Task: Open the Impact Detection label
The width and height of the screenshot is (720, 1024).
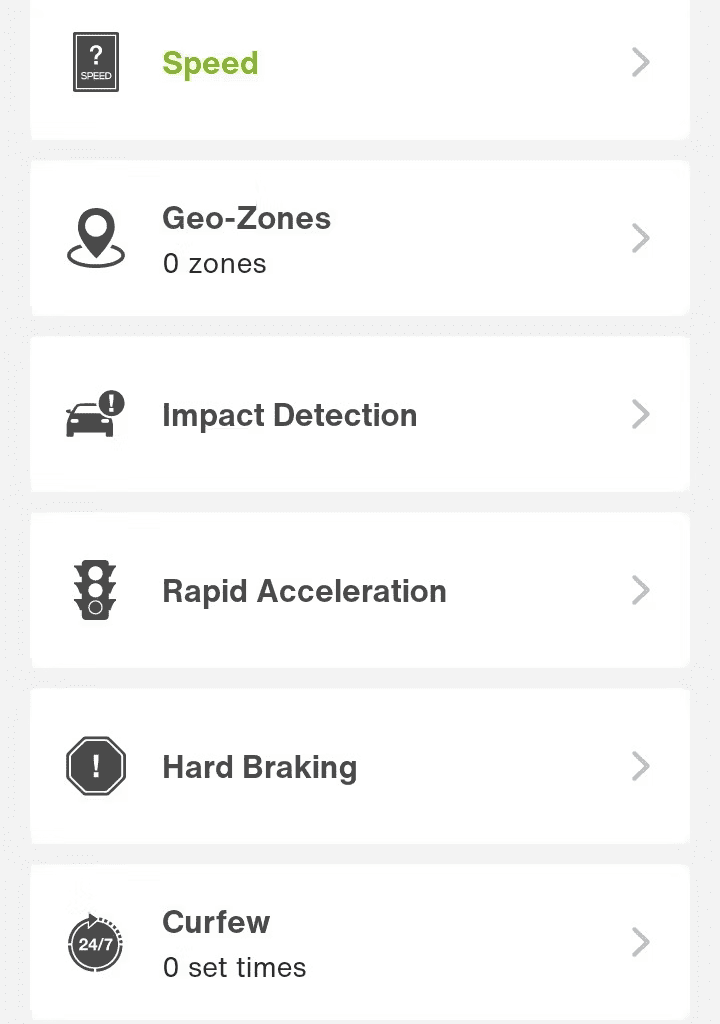Action: [289, 416]
